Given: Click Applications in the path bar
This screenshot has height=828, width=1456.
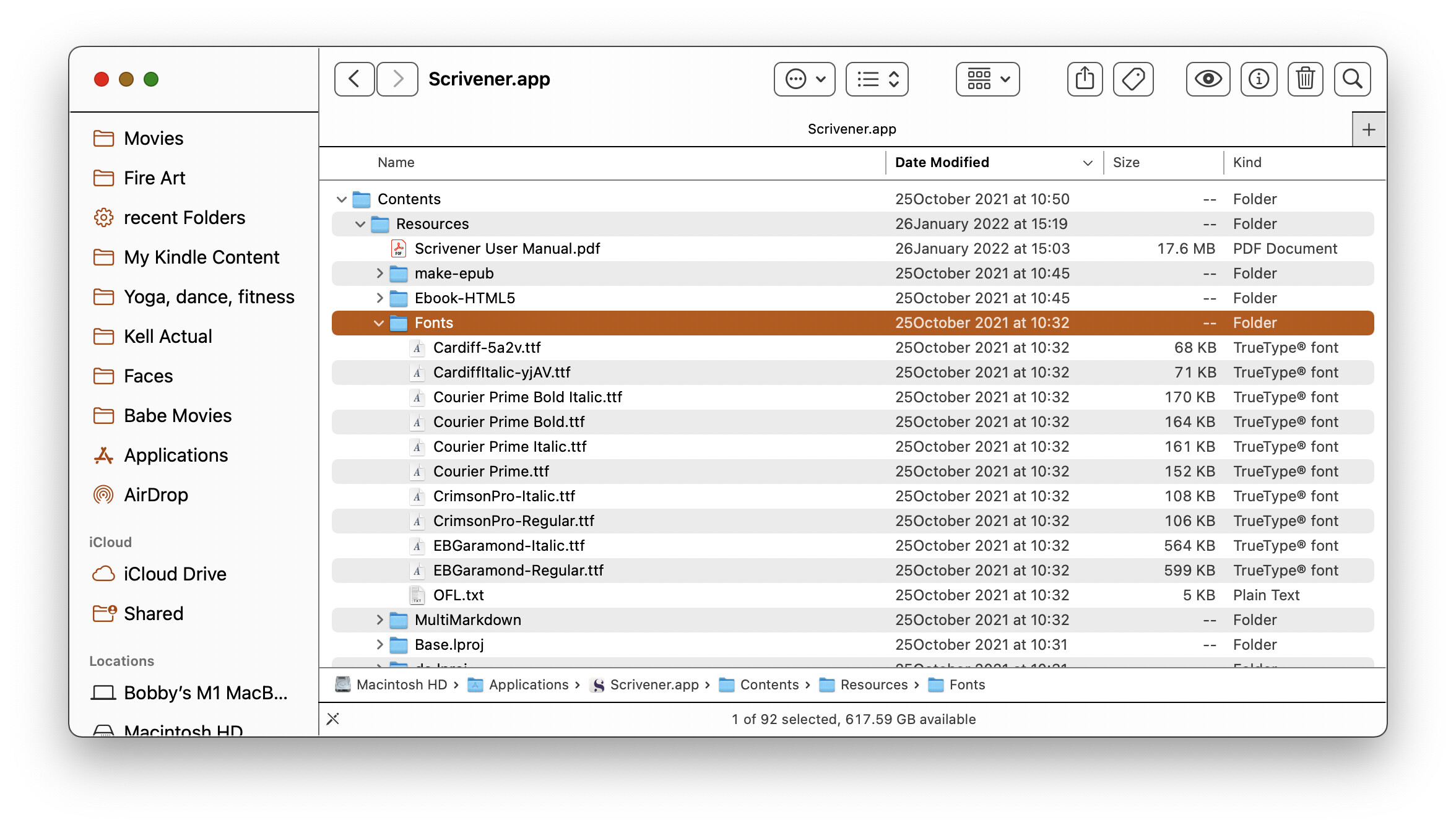Looking at the screenshot, I should coord(518,684).
